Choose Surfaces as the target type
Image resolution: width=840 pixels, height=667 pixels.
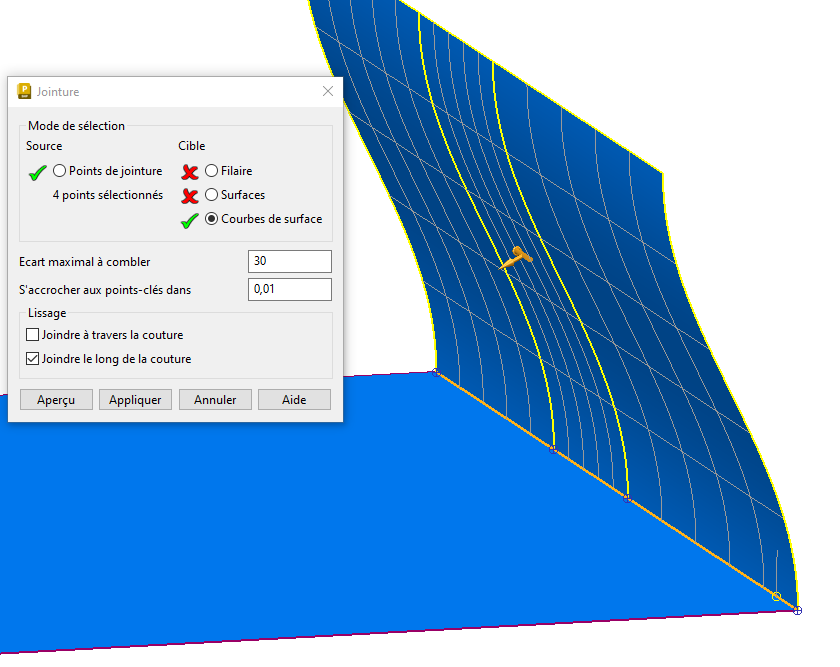point(211,195)
